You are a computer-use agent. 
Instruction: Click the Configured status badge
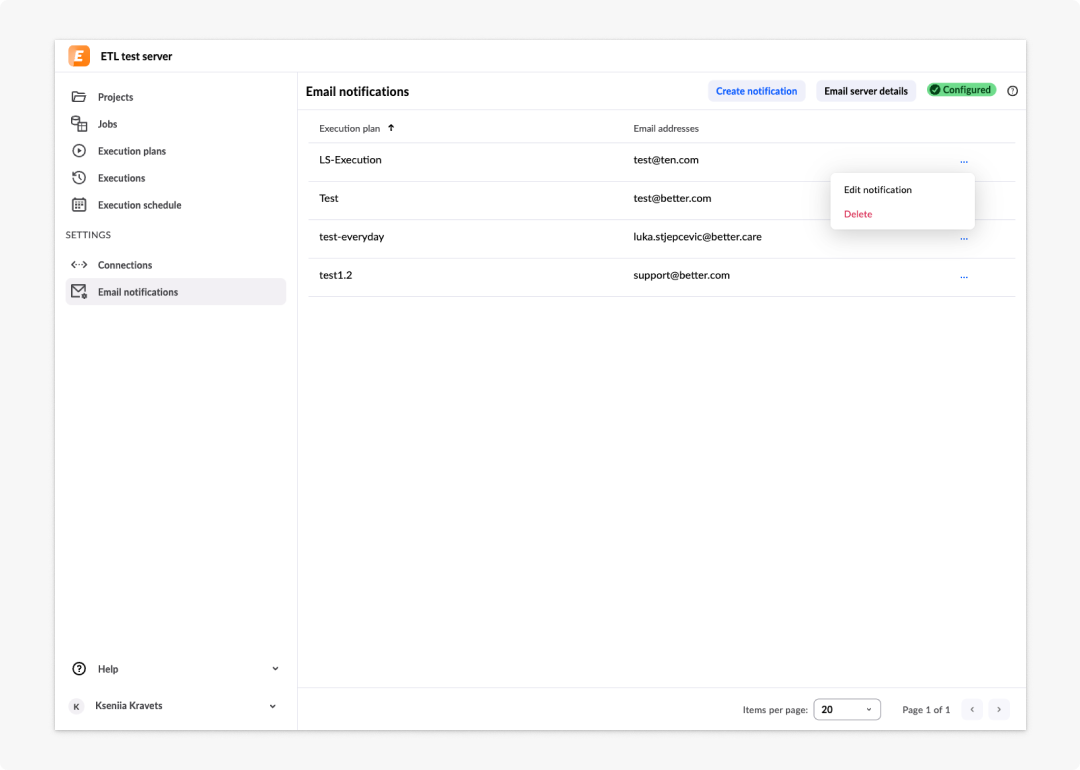pos(961,90)
